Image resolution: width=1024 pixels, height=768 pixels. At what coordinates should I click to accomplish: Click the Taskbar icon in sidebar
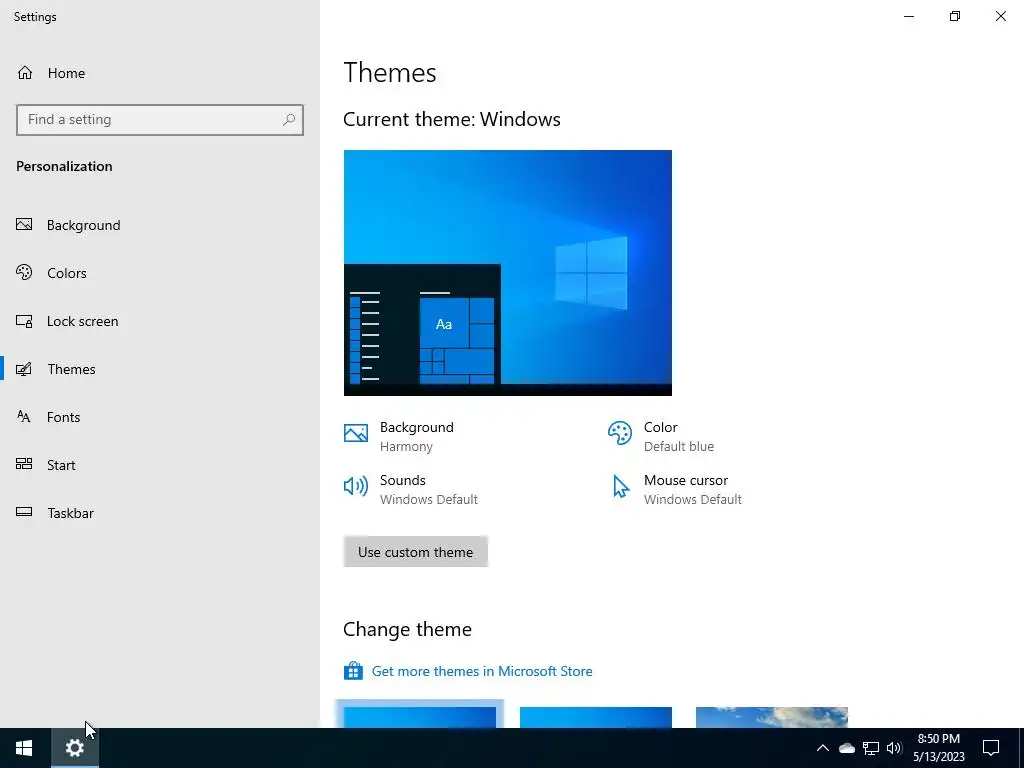point(24,512)
